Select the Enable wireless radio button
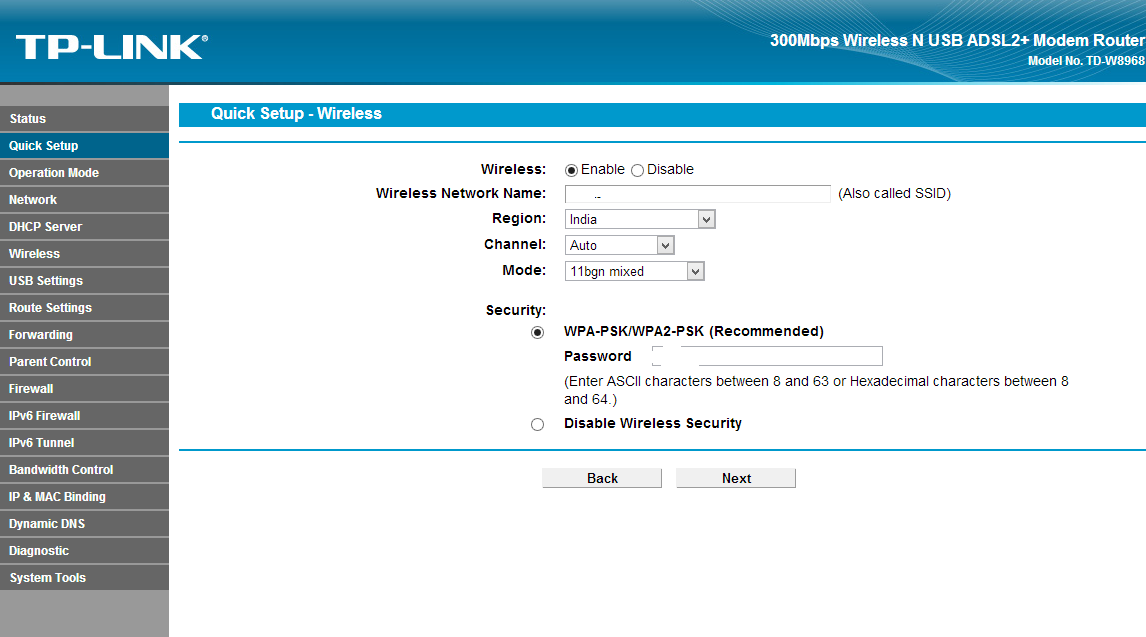This screenshot has height=637, width=1146. pyautogui.click(x=572, y=170)
